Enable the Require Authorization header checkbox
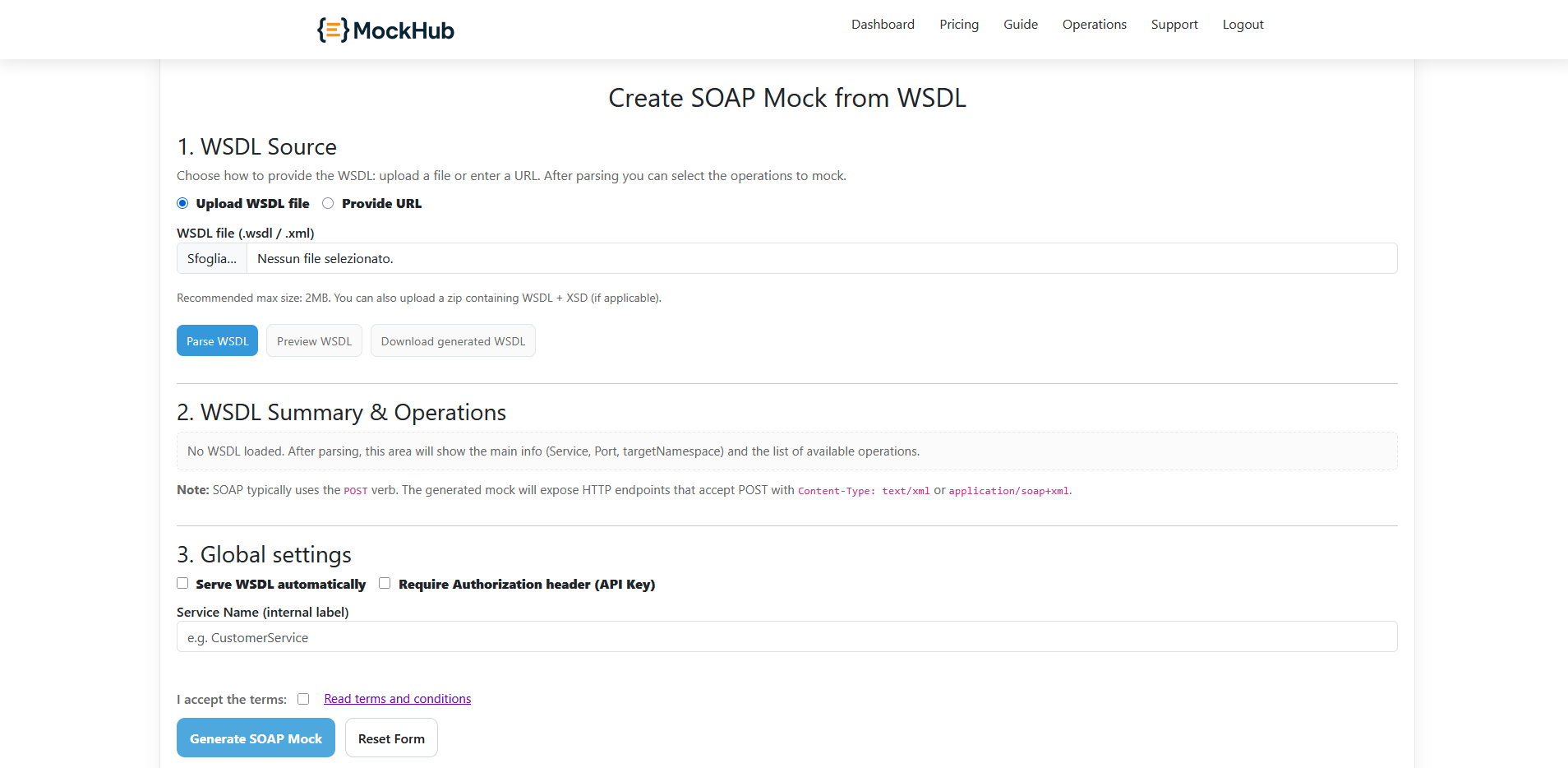Screen dimensions: 1568x768 point(384,583)
